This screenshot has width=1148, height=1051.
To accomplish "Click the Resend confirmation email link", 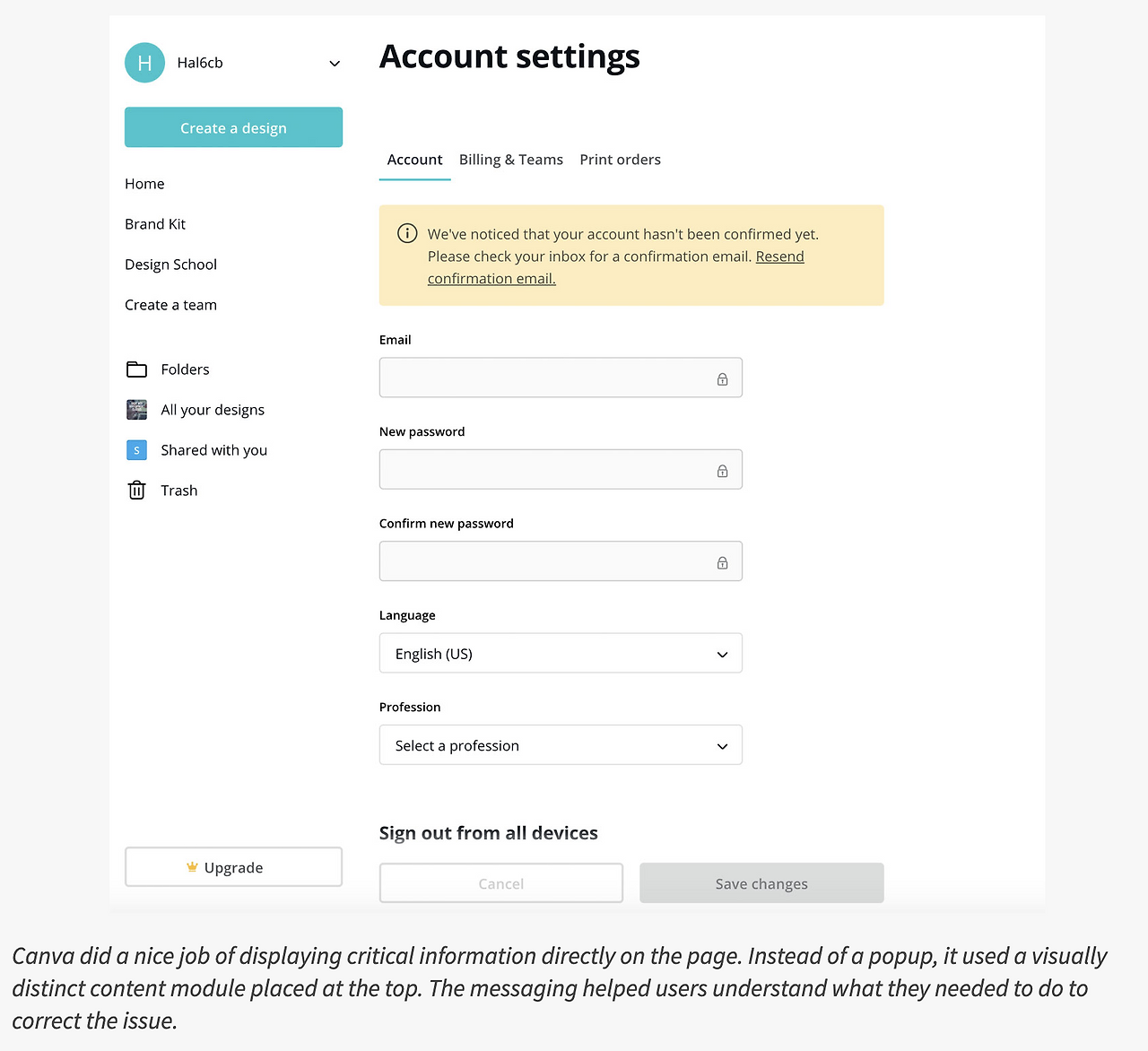I will point(779,256).
